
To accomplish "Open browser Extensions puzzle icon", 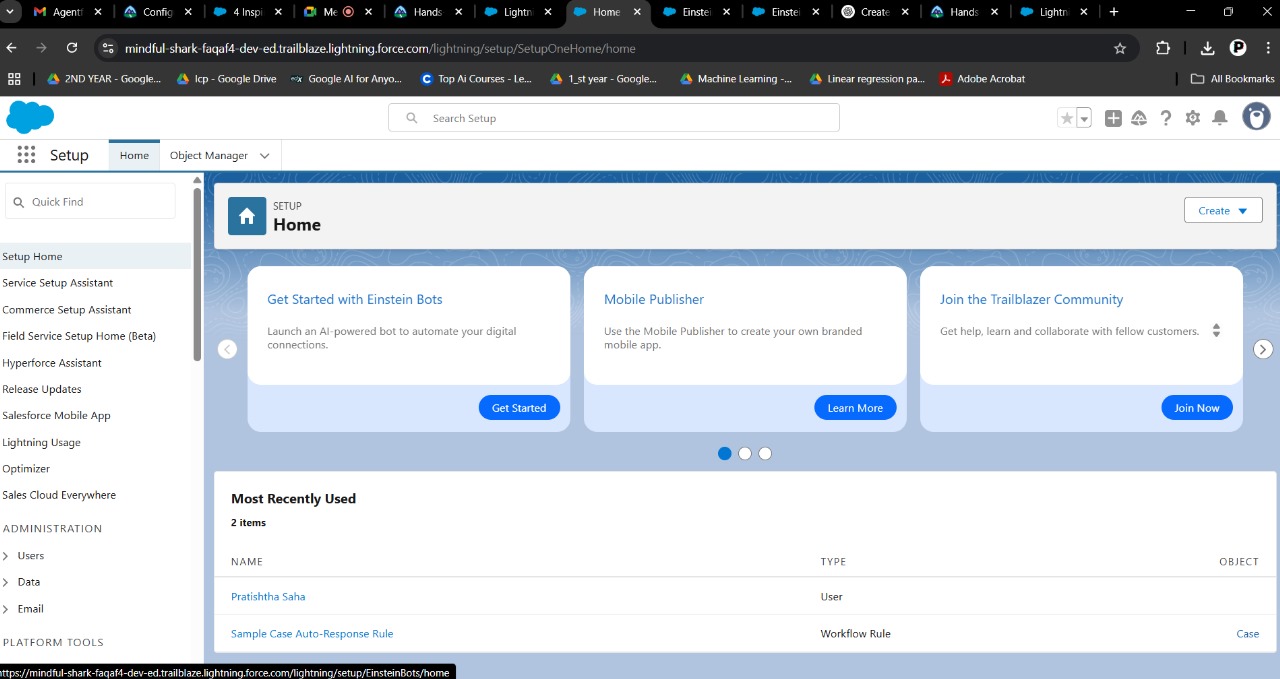I will tap(1163, 48).
